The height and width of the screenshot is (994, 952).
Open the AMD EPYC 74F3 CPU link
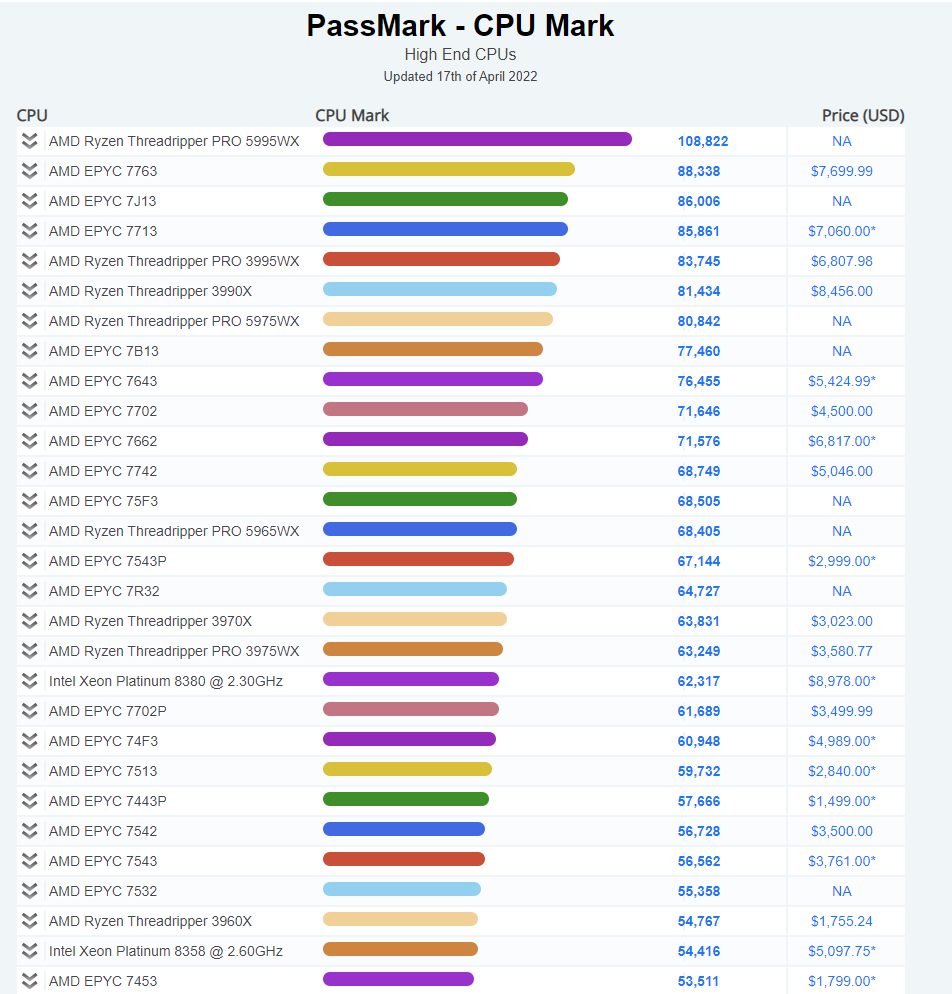103,741
